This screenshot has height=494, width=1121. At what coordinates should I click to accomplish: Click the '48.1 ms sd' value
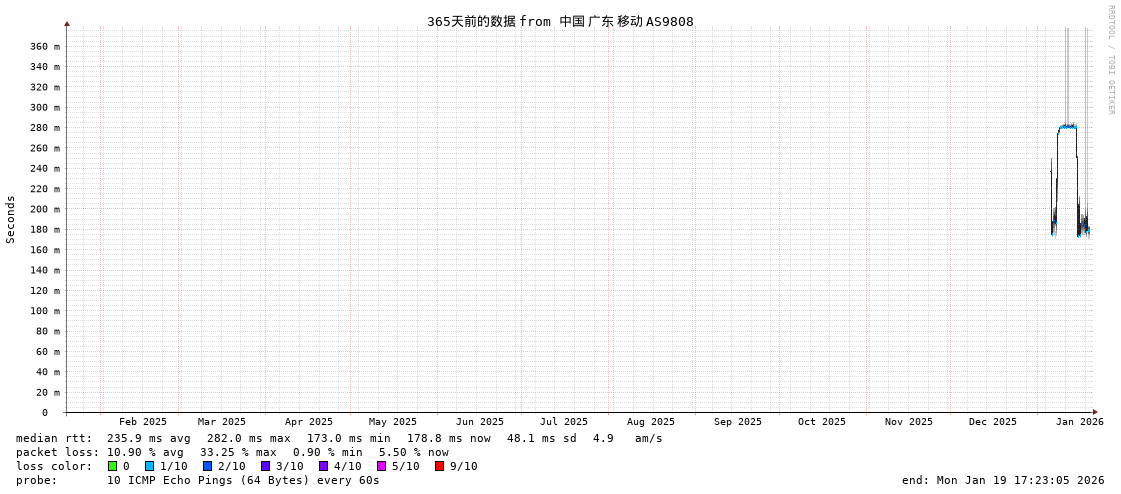coord(539,438)
